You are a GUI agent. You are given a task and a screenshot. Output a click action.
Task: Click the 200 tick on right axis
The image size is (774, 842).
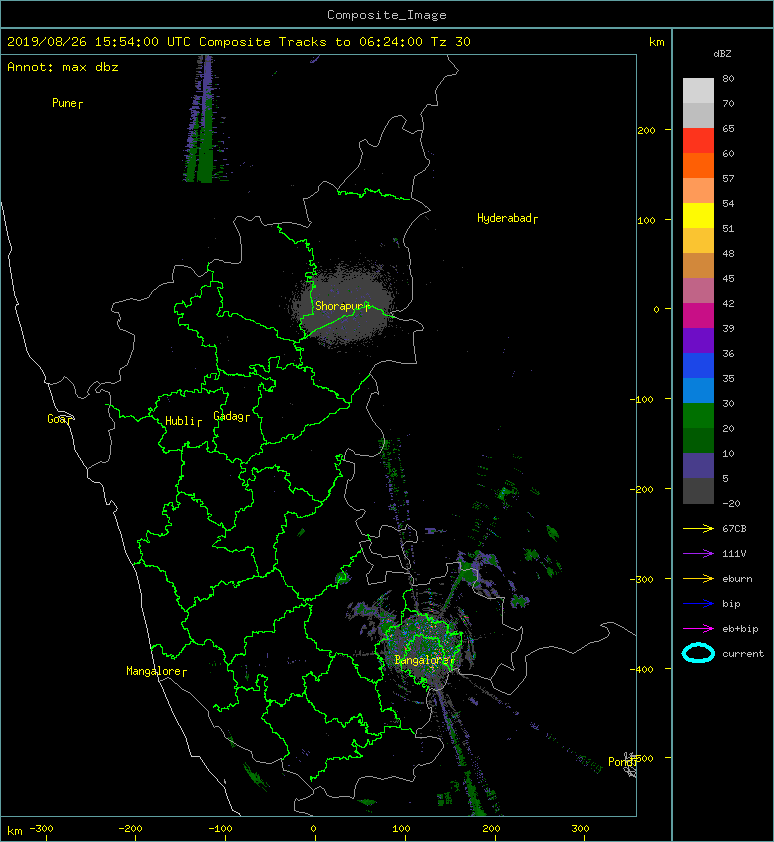(646, 130)
